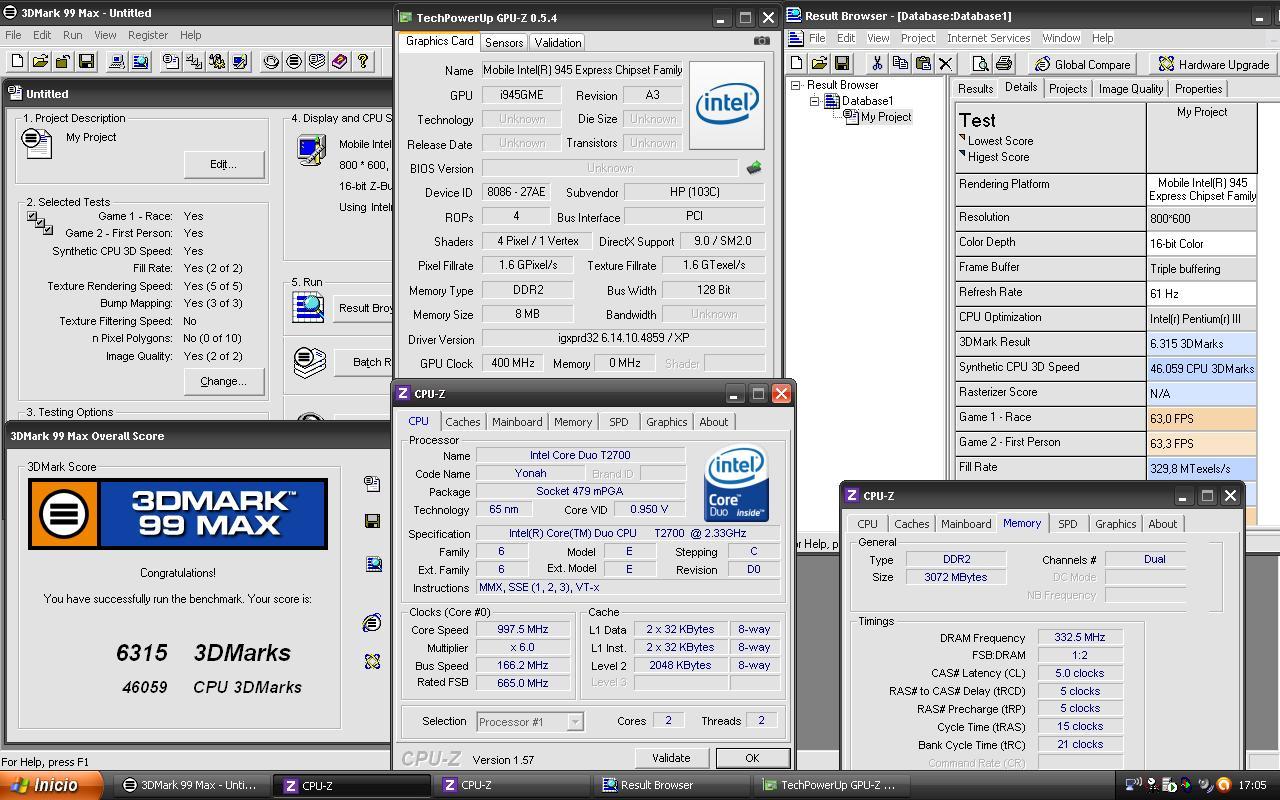1280x800 pixels.
Task: Select the My Project tree item
Action: click(x=886, y=117)
